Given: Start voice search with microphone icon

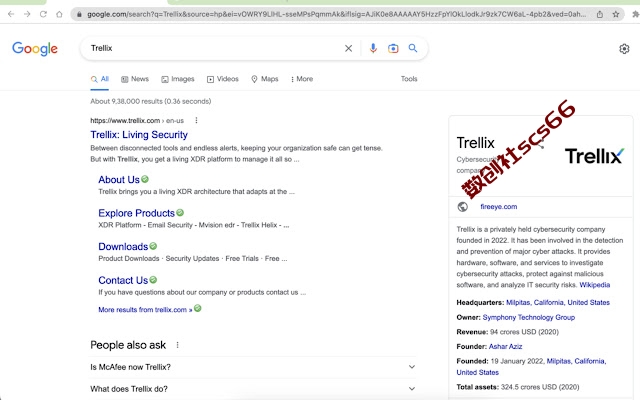Looking at the screenshot, I should point(373,49).
